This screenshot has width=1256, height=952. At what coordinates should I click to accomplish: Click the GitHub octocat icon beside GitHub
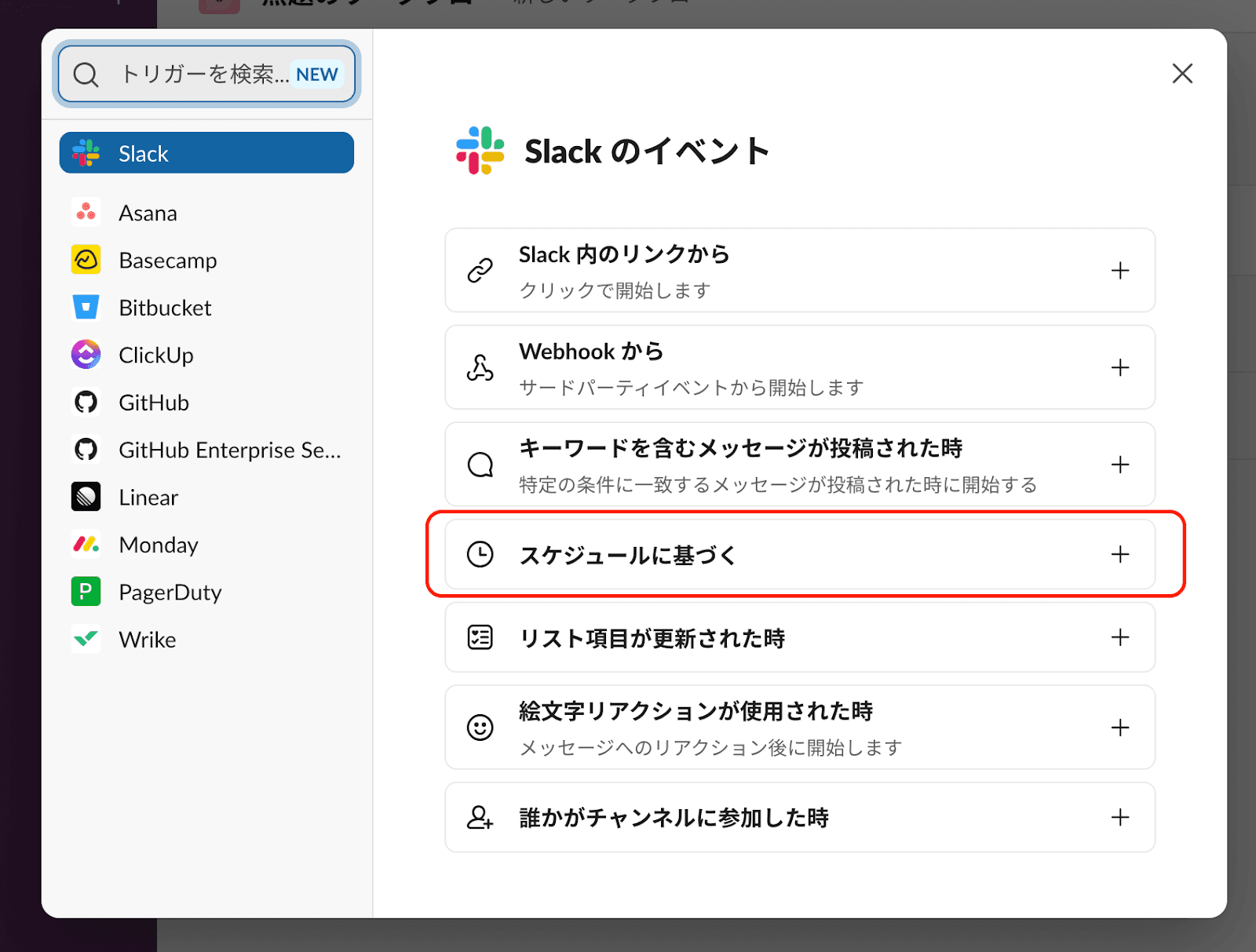click(x=86, y=403)
